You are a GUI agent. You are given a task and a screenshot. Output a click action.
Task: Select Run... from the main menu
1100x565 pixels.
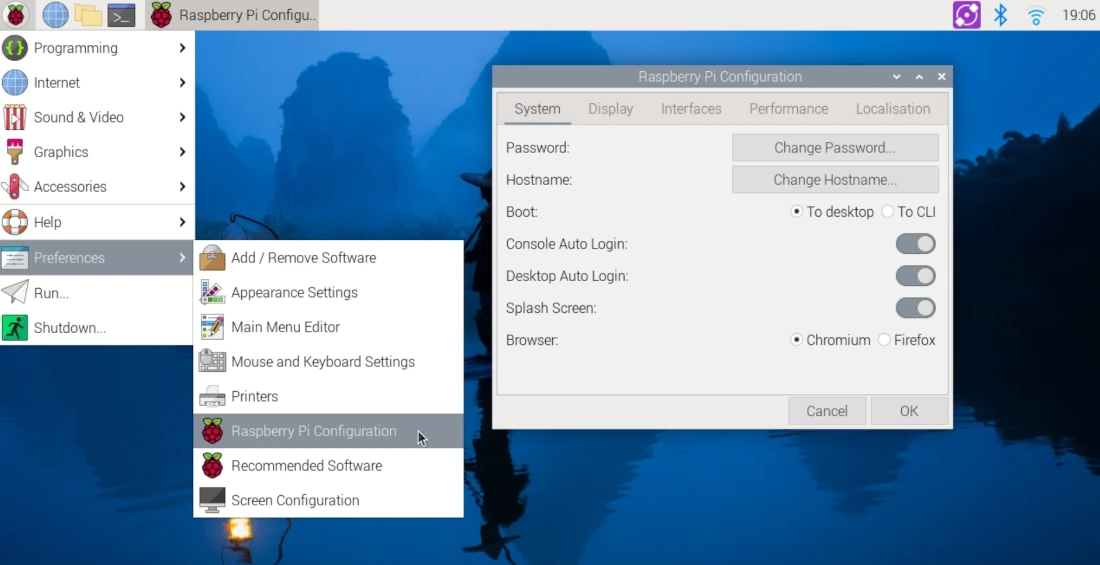tap(97, 293)
